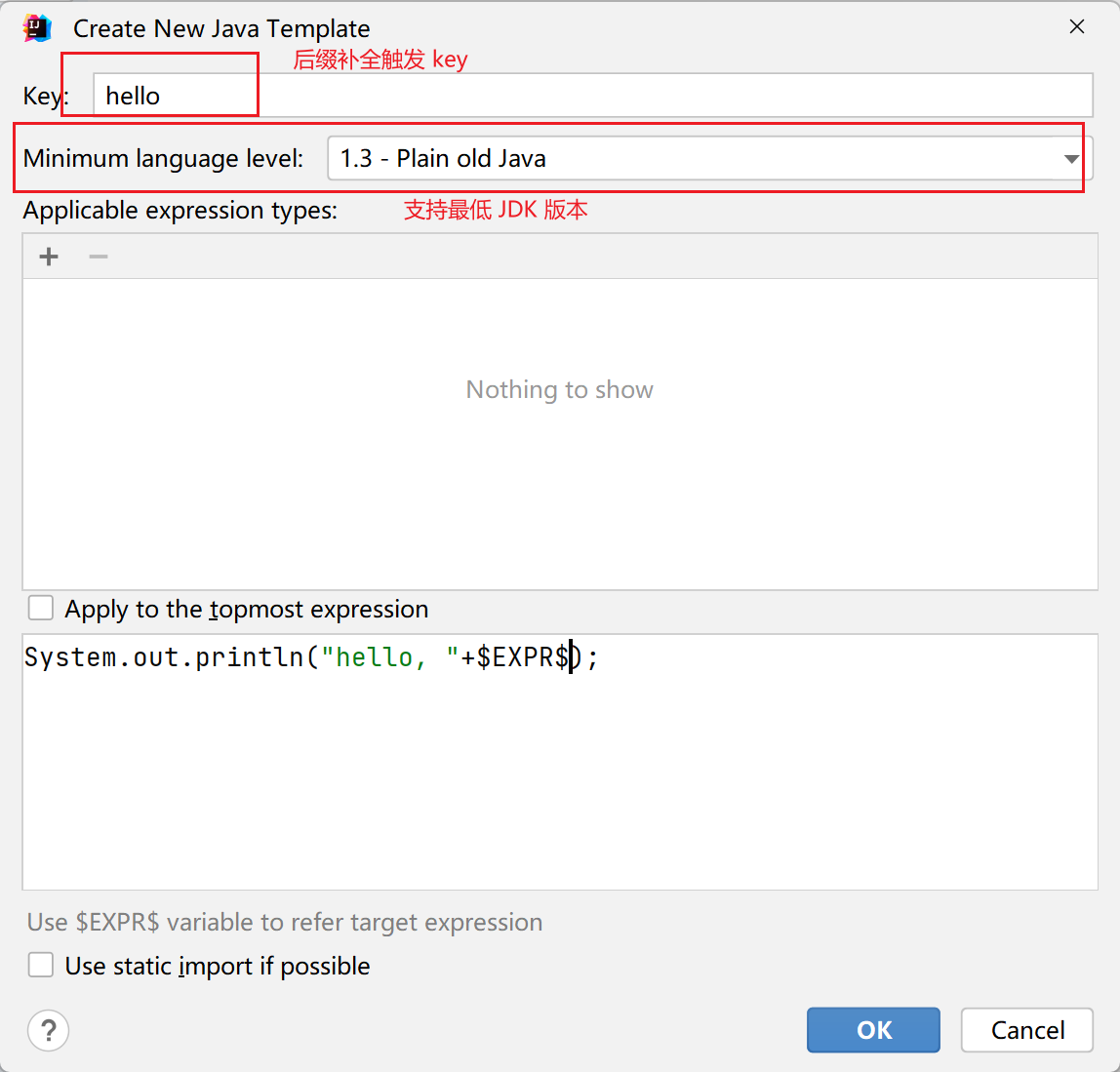The width and height of the screenshot is (1120, 1072).
Task: Click the 'Create New Java Template' title bar text
Action: tap(221, 29)
